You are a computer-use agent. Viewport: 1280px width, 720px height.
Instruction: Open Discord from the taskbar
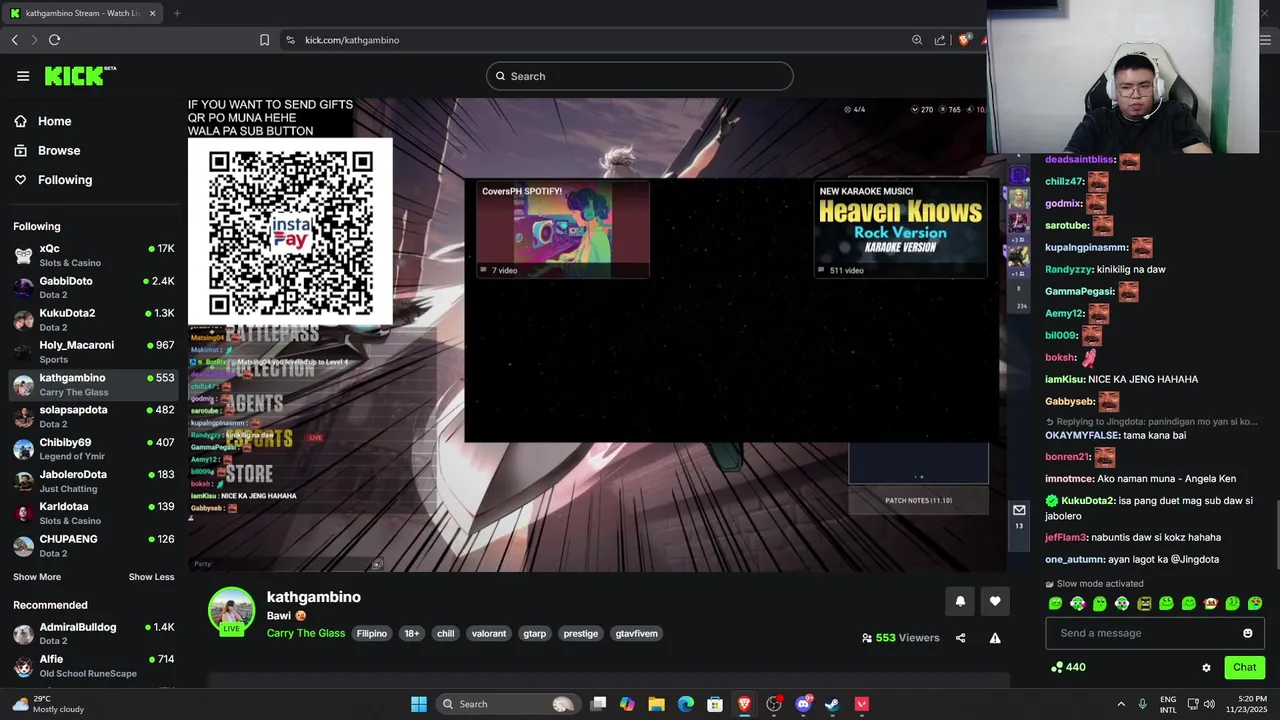(803, 704)
